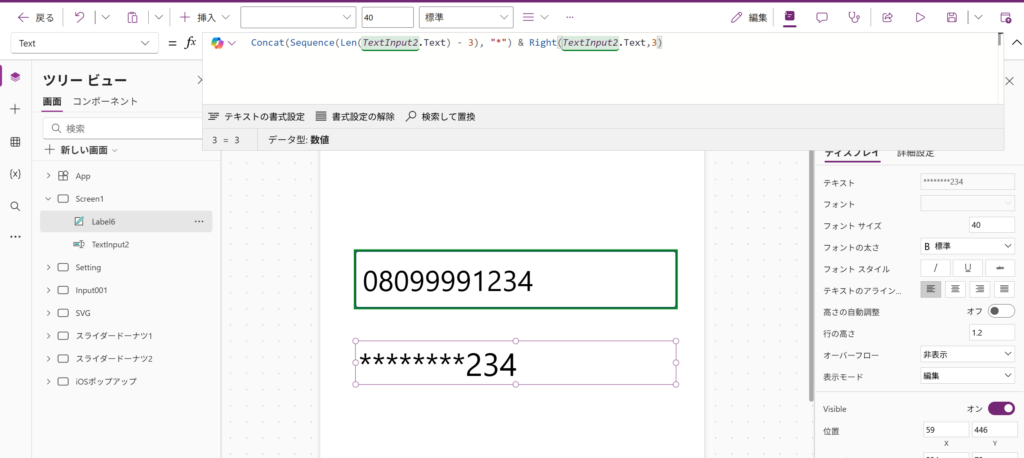Click the Save icon in the top toolbar
The width and height of the screenshot is (1024, 458).
tap(952, 17)
